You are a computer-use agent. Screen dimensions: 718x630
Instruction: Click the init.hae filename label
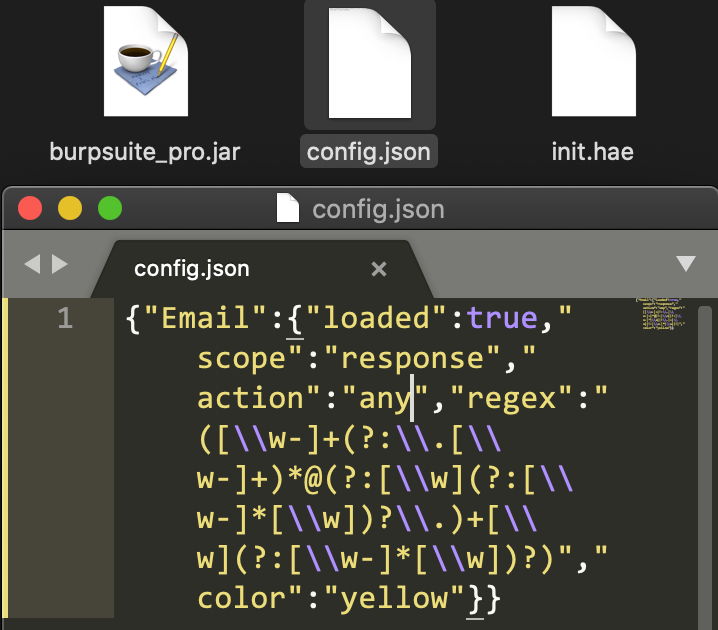593,153
